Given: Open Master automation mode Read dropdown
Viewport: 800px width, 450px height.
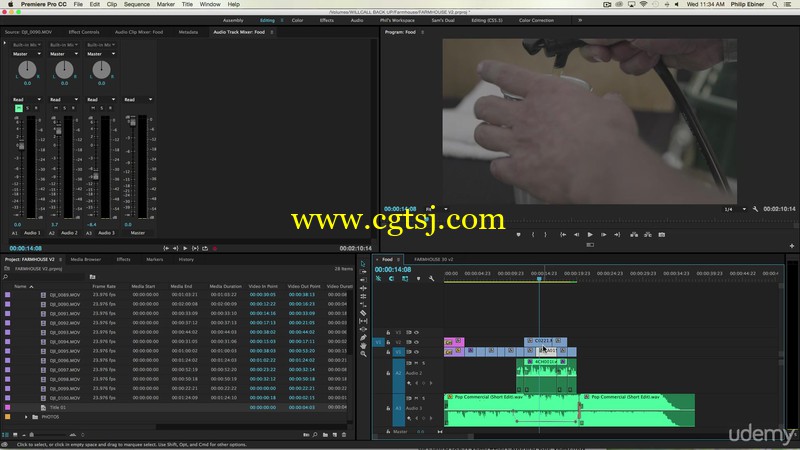Looking at the screenshot, I should coord(138,99).
